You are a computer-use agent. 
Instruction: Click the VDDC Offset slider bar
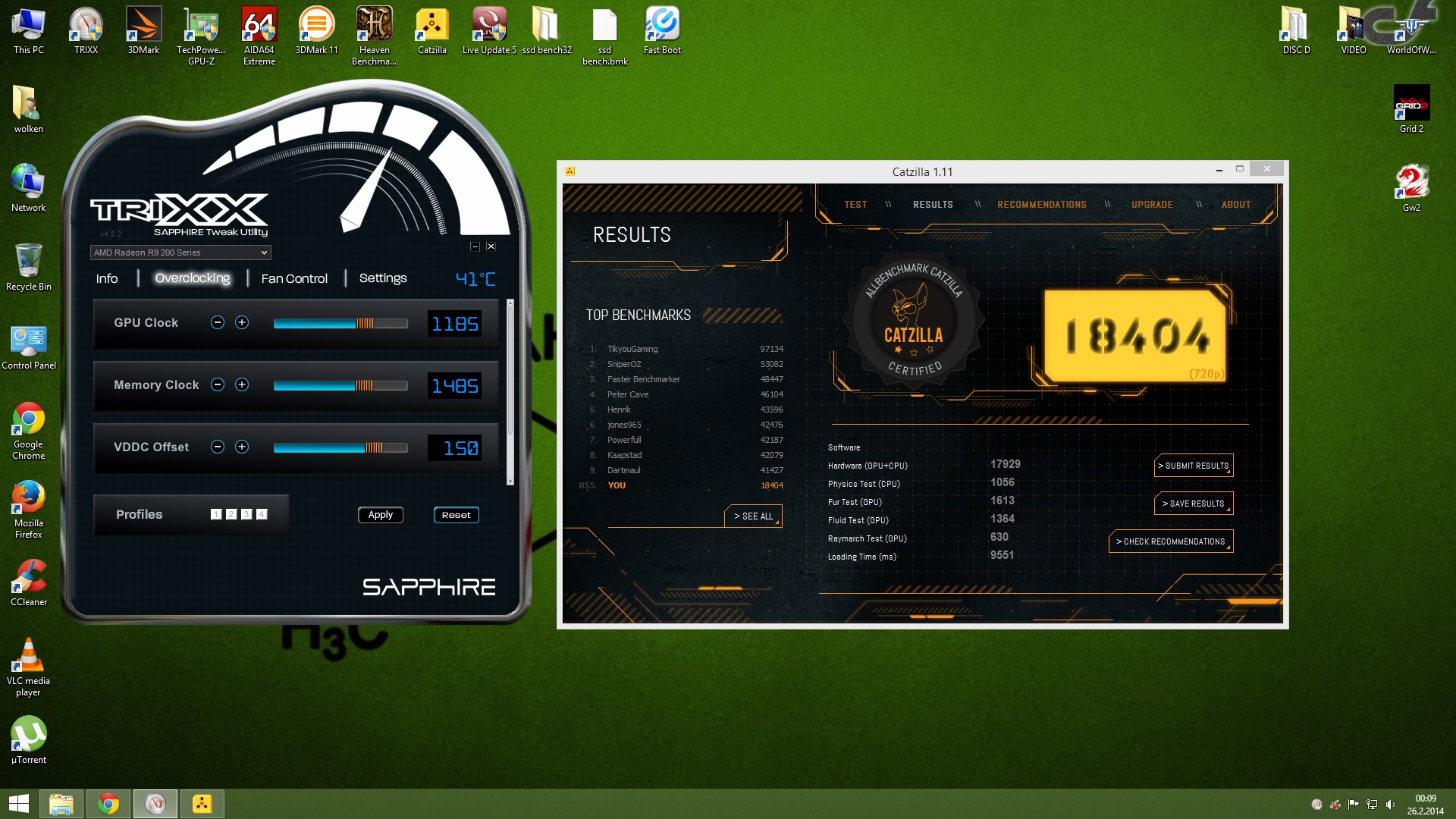click(340, 447)
